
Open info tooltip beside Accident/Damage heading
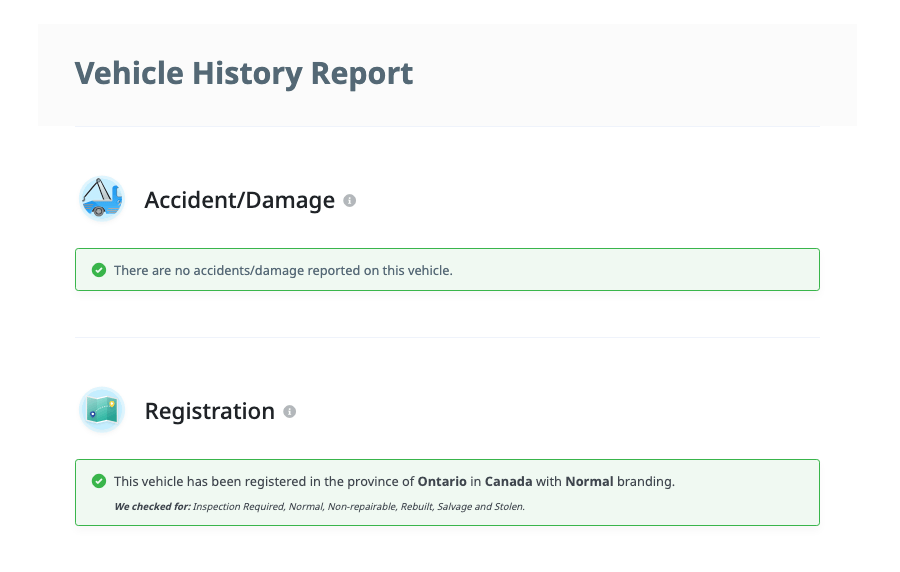click(350, 200)
